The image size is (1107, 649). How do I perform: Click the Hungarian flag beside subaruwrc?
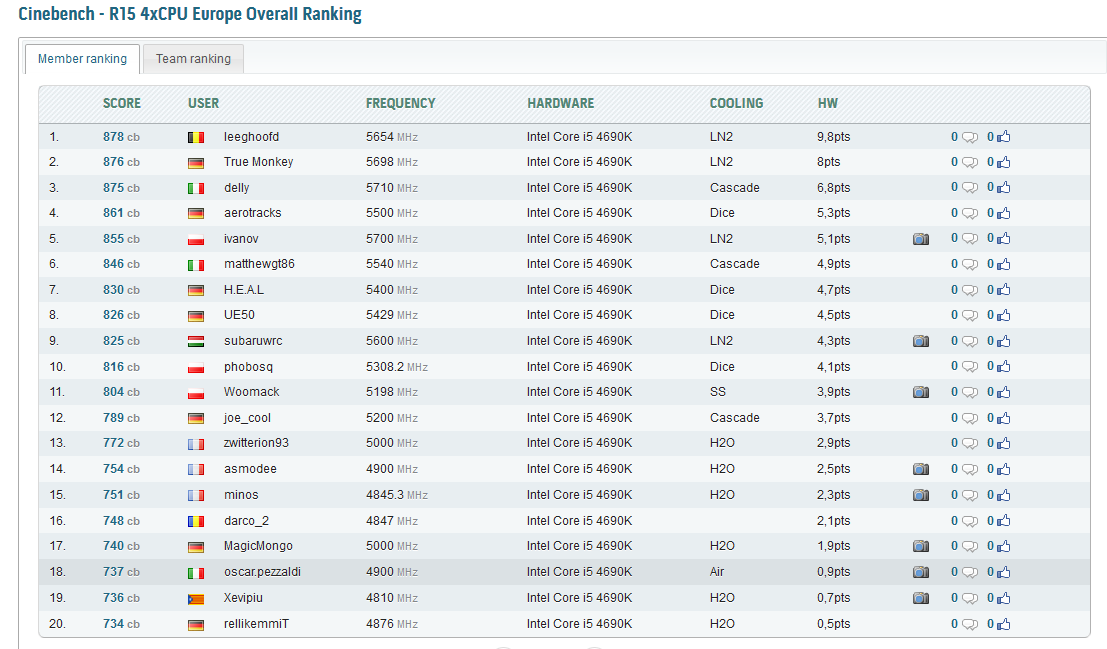(196, 342)
